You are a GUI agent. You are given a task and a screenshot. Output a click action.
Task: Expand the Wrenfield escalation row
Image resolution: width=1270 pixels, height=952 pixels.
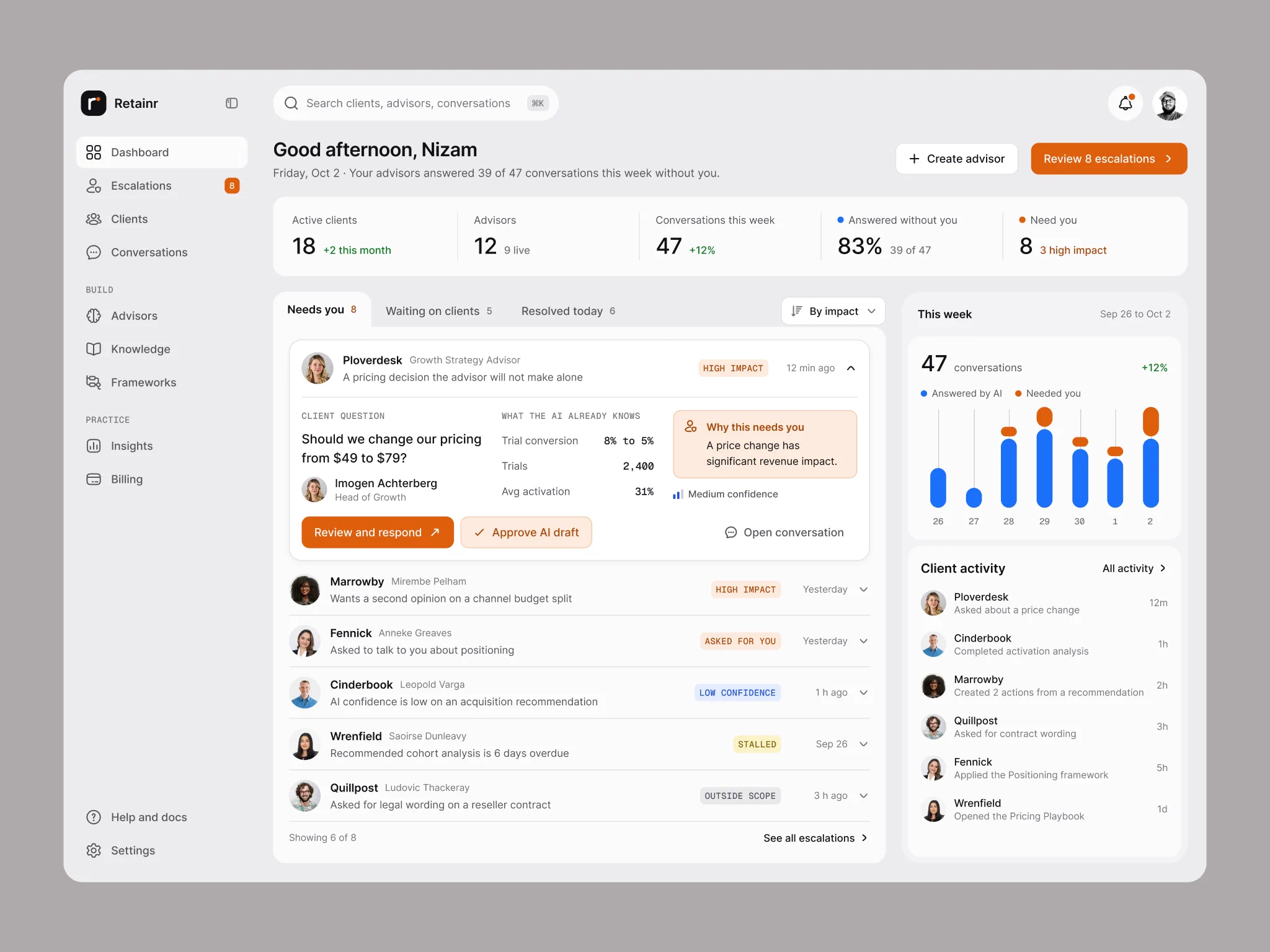click(864, 744)
